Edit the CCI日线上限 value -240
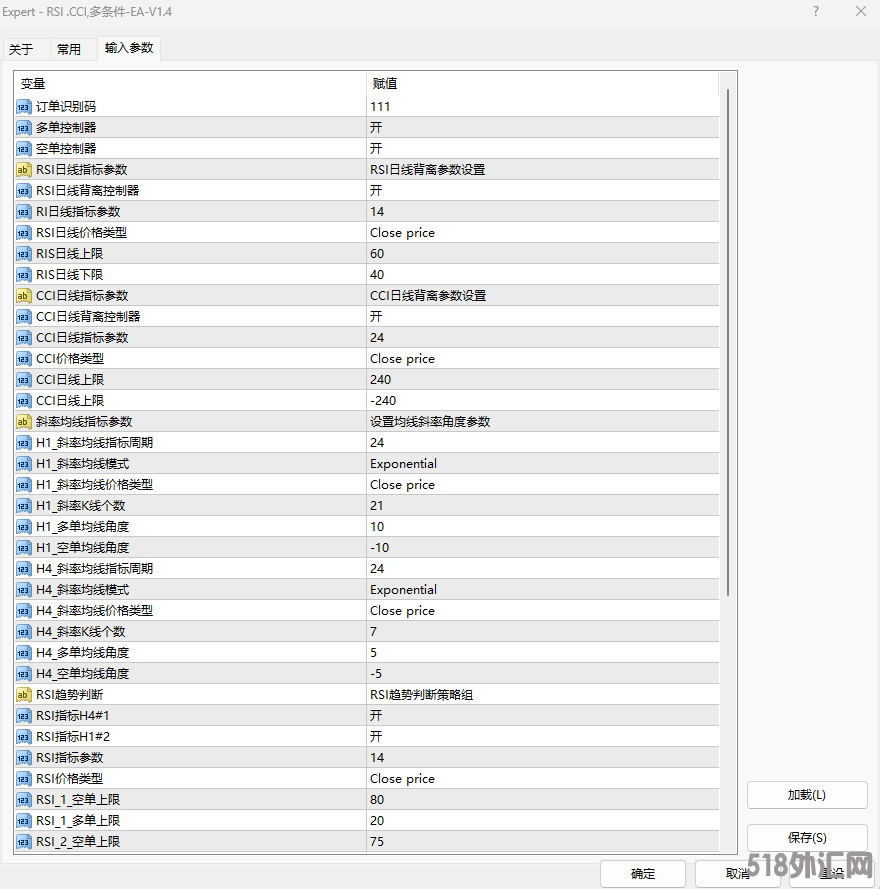The width and height of the screenshot is (880, 889). (543, 400)
